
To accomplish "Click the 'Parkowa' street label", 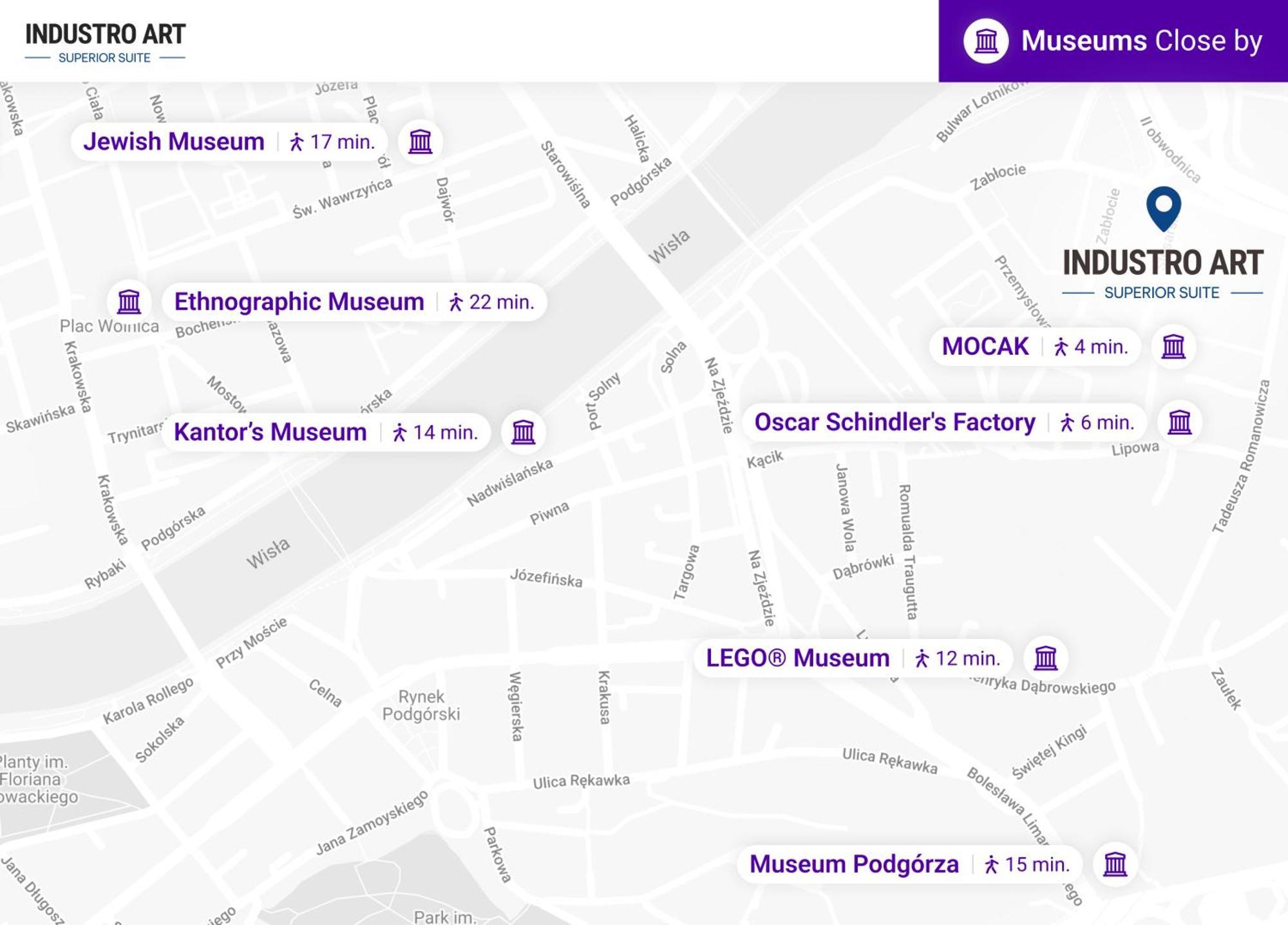I will click(x=497, y=854).
